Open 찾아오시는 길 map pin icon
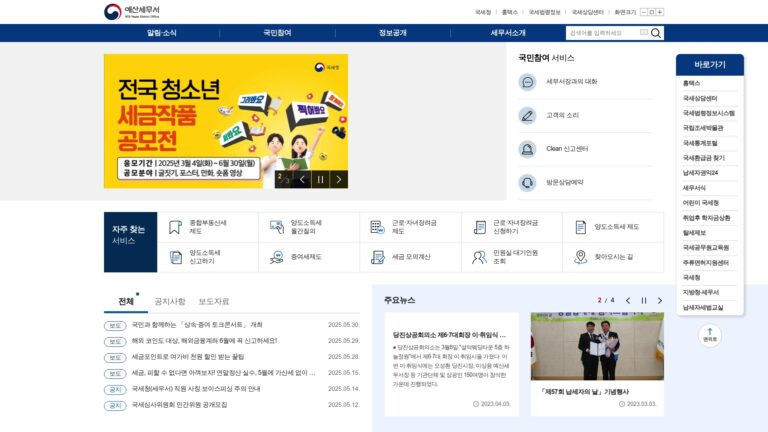This screenshot has height=432, width=768. pos(580,257)
